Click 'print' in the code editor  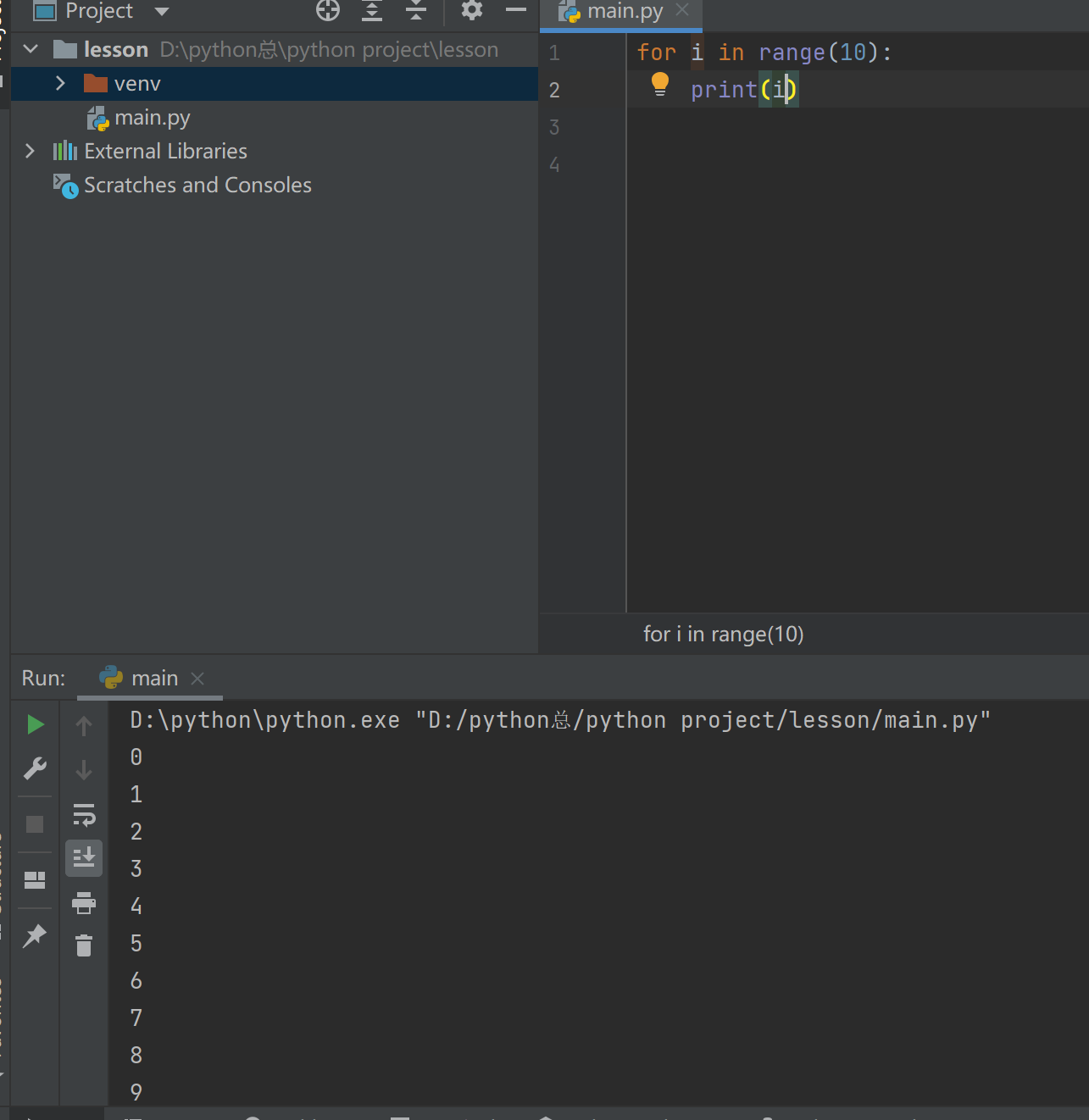pyautogui.click(x=724, y=90)
